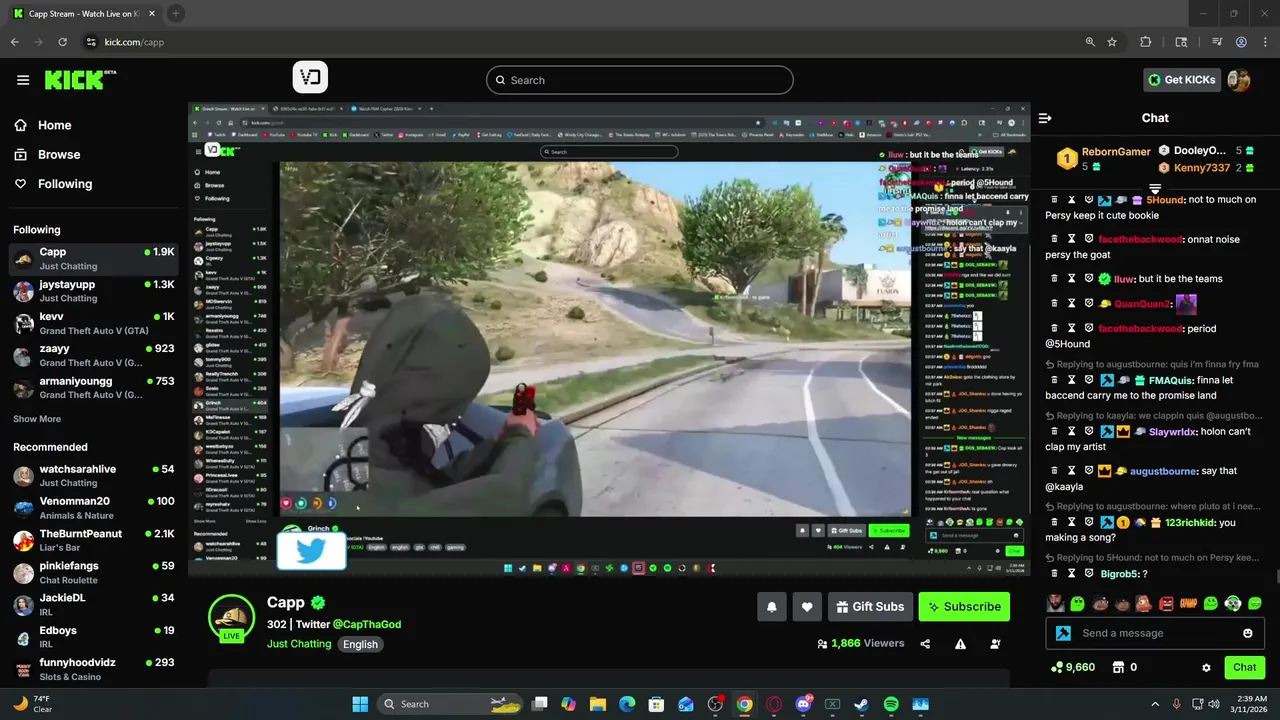1280x720 pixels.
Task: Show hidden system tray icons chevron
Action: (x=1155, y=704)
